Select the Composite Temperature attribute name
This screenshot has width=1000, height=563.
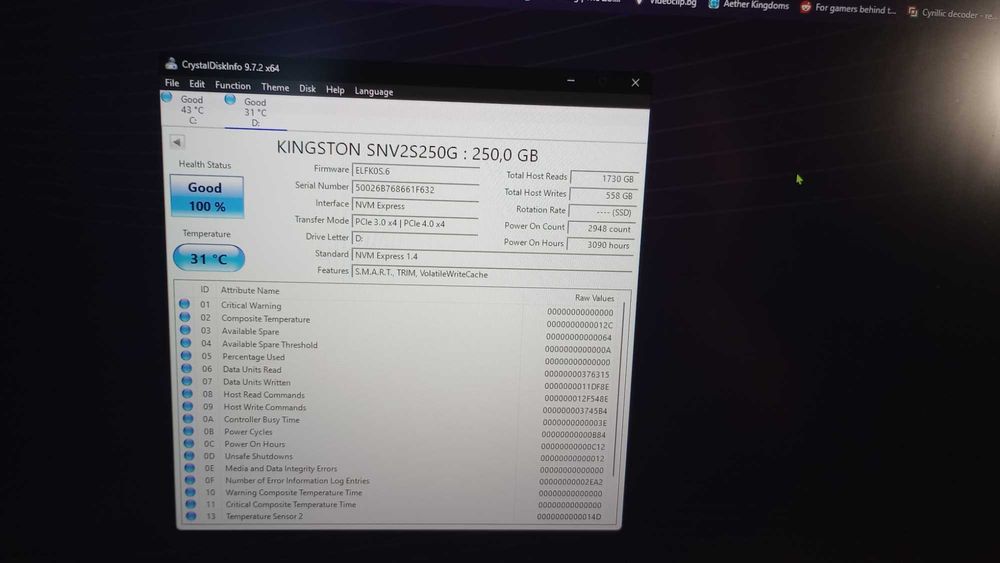[x=265, y=319]
